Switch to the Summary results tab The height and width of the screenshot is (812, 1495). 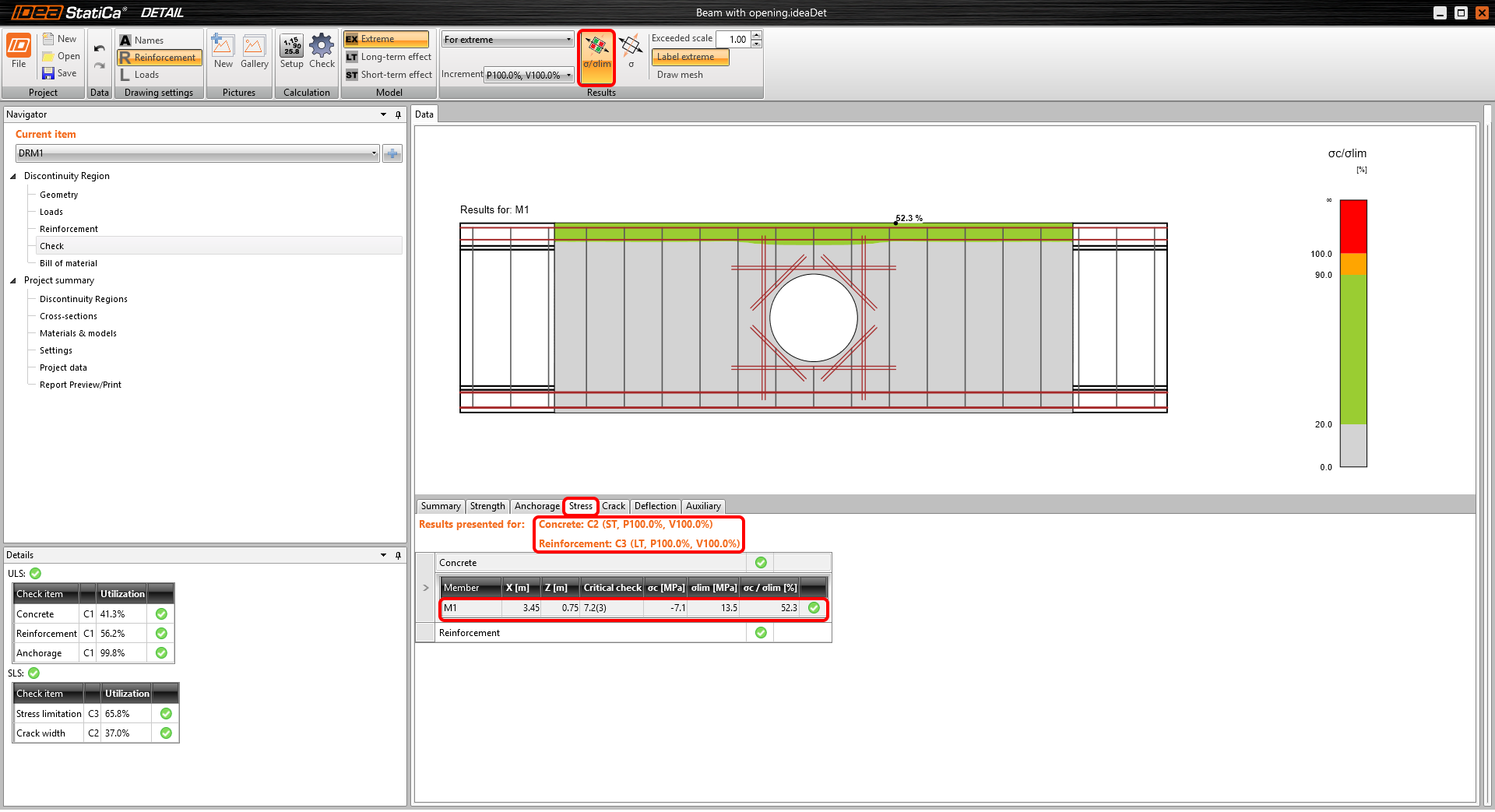(x=440, y=506)
